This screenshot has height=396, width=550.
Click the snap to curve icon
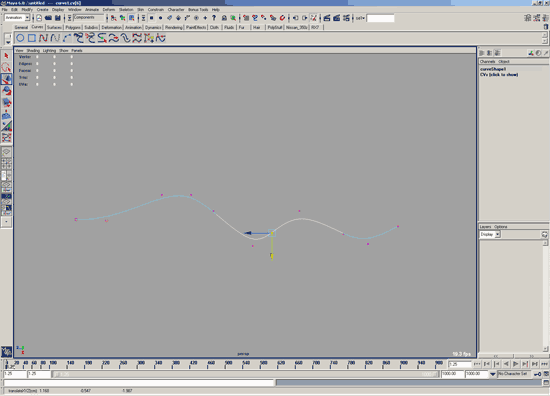click(255, 18)
